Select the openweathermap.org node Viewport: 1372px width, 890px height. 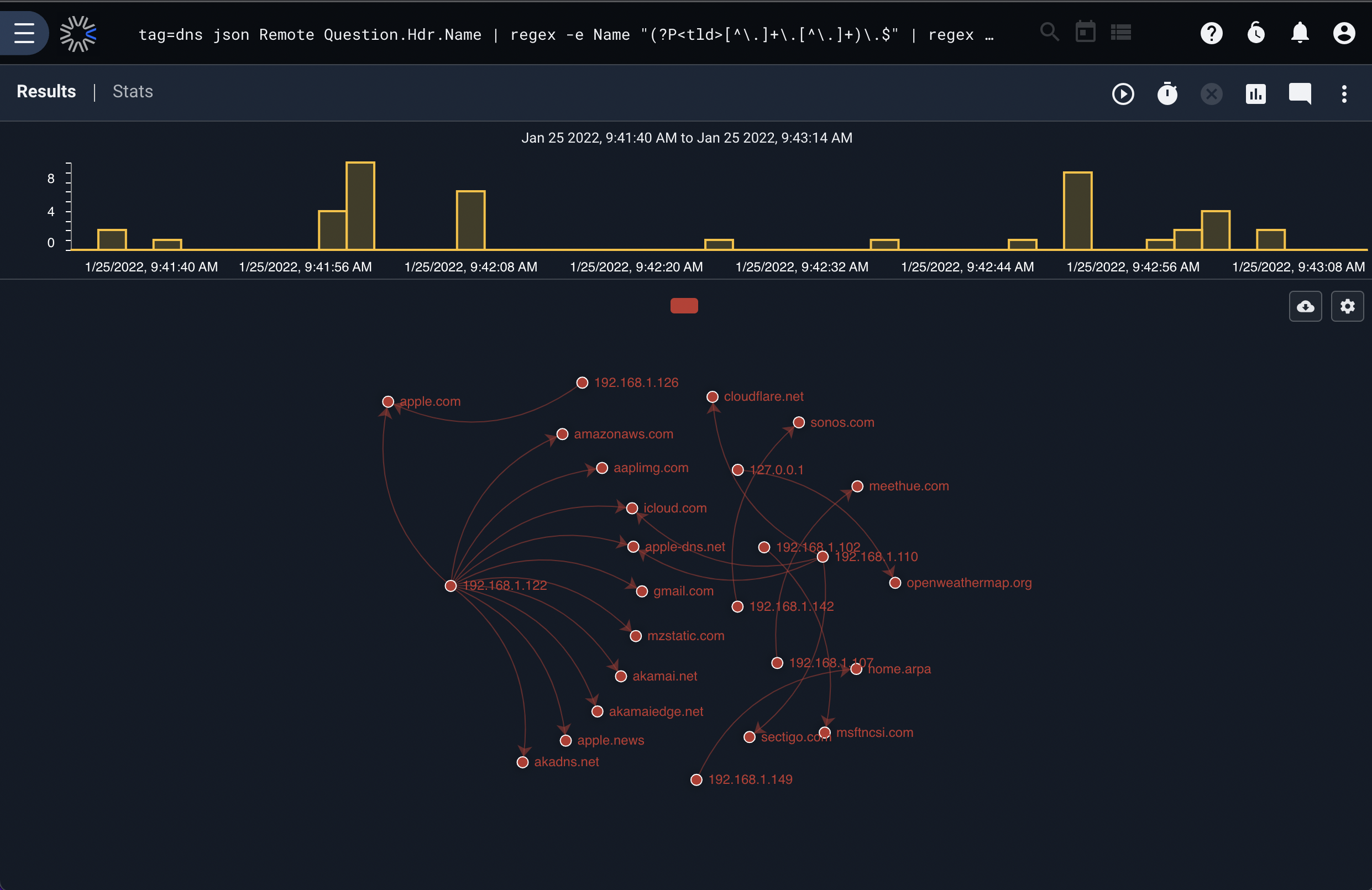[895, 583]
